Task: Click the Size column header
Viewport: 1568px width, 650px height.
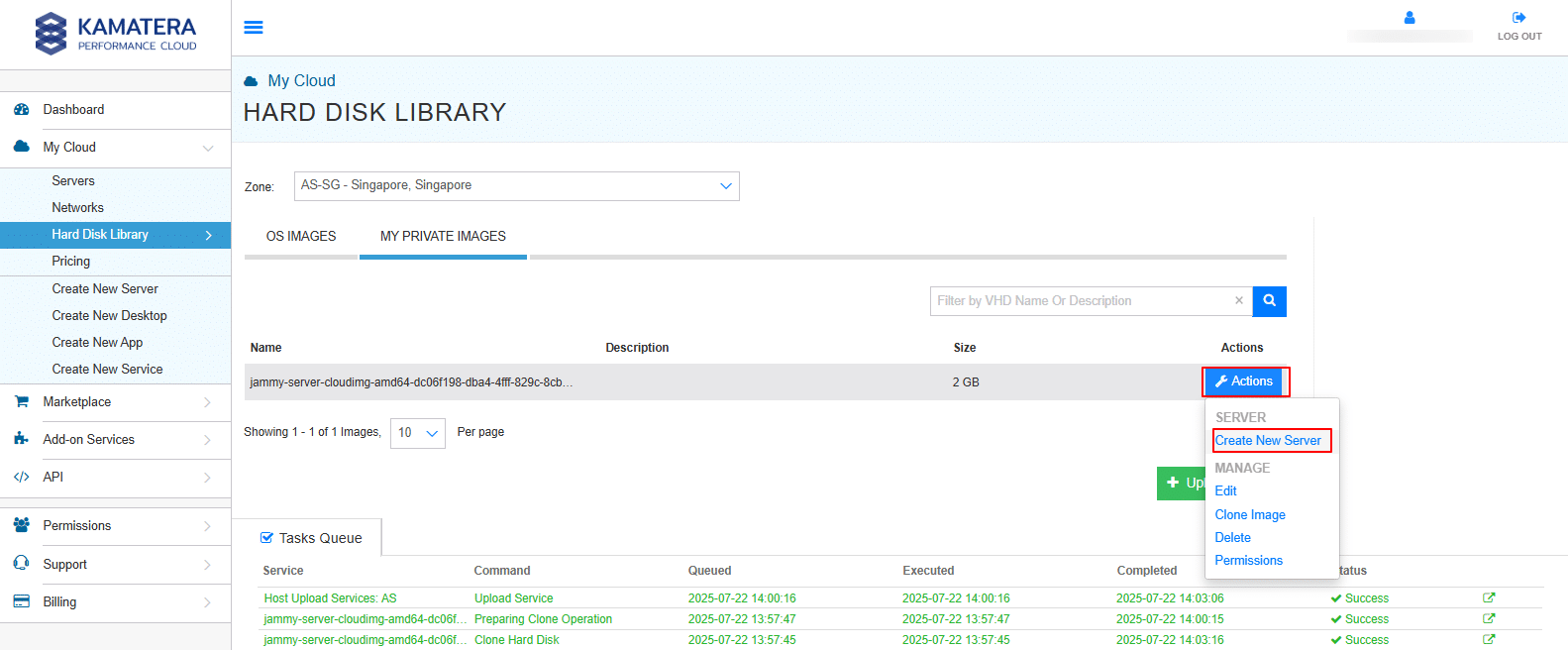Action: (x=965, y=348)
